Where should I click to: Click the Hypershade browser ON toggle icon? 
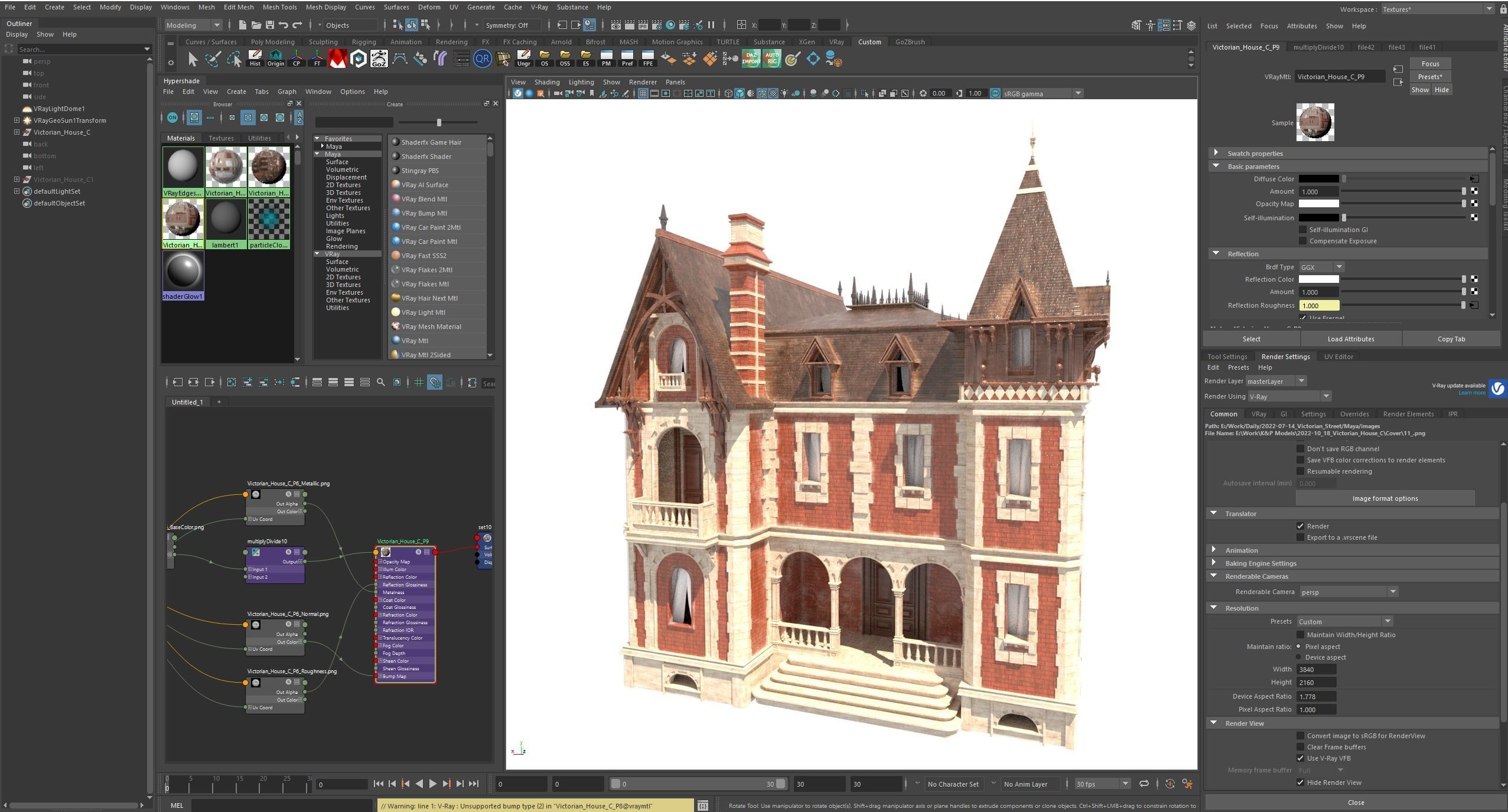(172, 118)
